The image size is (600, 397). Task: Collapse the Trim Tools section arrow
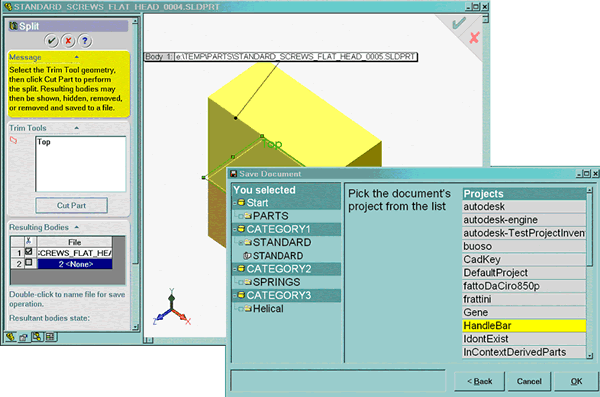(77, 128)
